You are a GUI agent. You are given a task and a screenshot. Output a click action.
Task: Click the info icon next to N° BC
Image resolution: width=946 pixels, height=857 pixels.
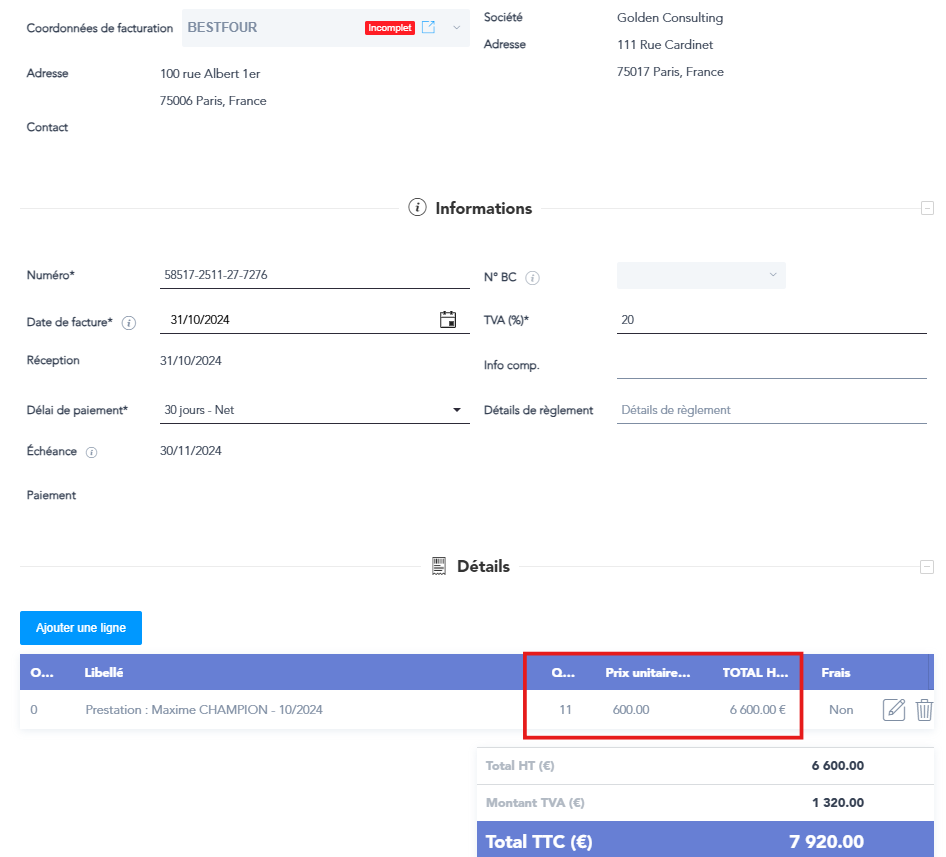tap(533, 278)
